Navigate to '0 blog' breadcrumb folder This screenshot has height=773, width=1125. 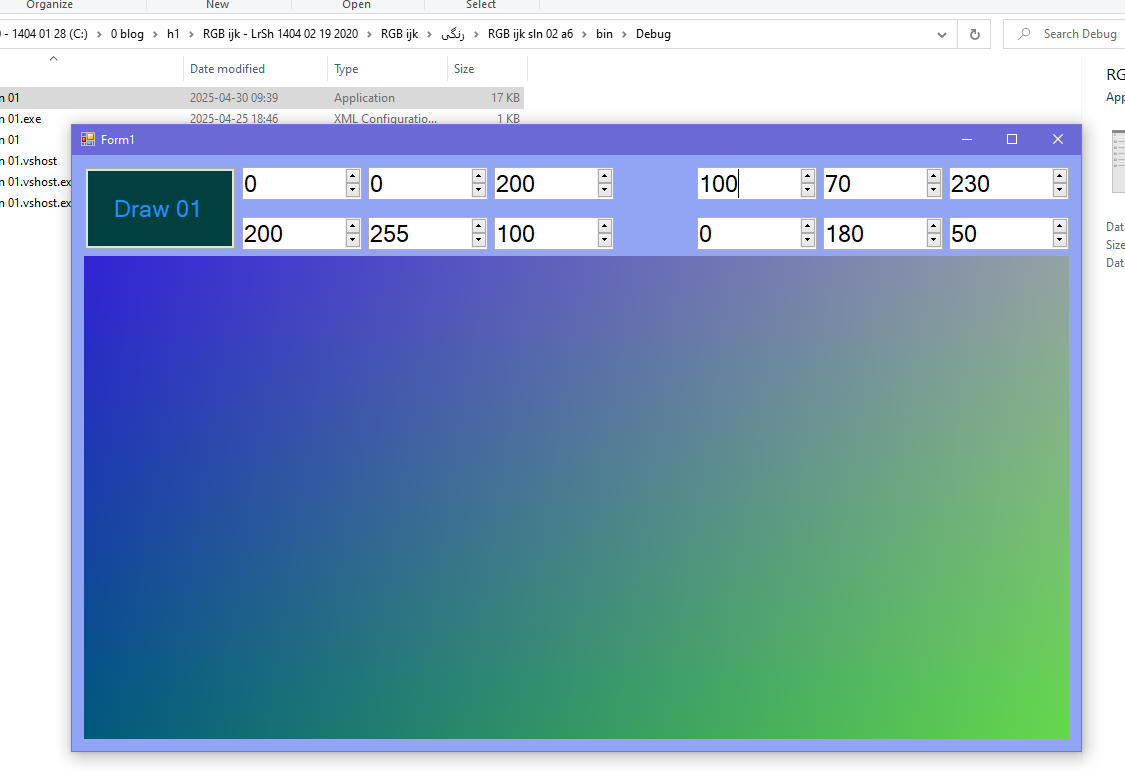[127, 34]
